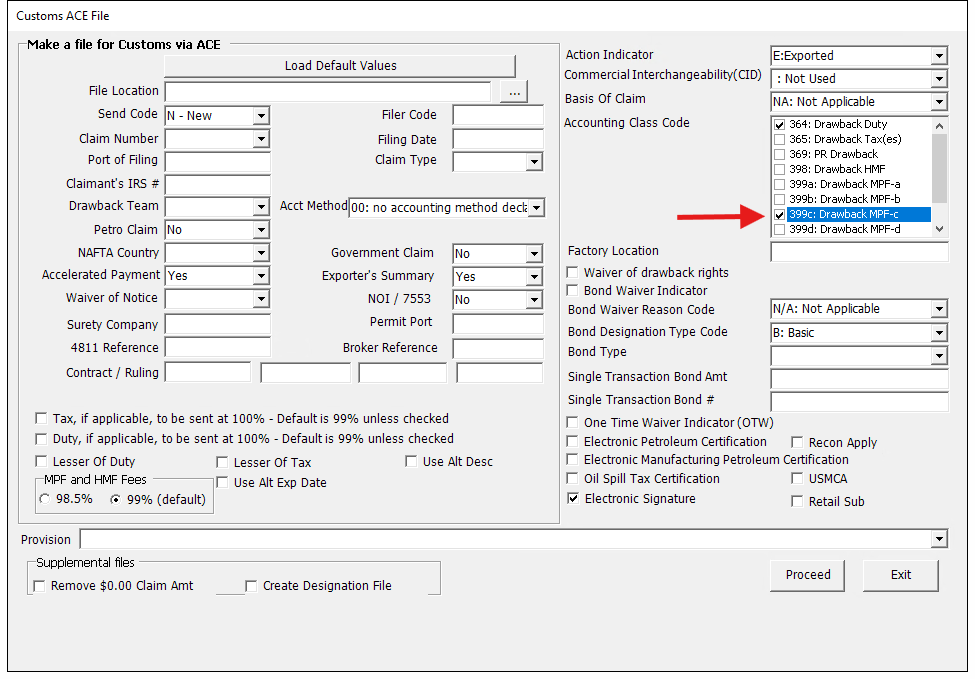Click the File Location input field

click(328, 92)
